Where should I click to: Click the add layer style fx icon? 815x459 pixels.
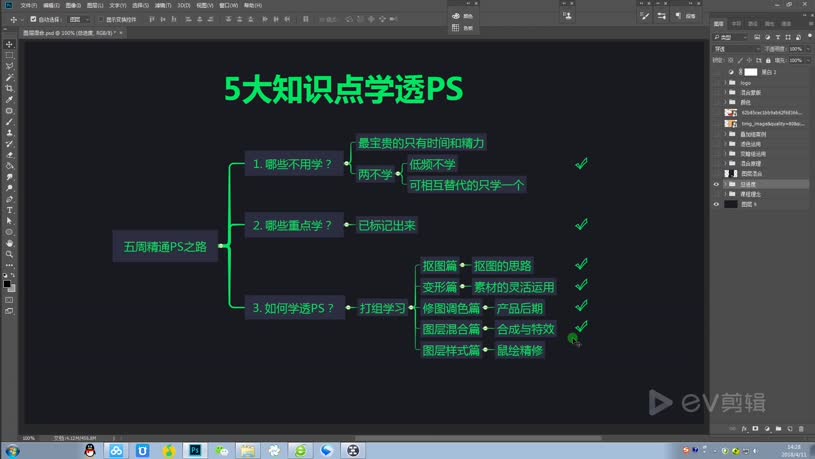click(744, 429)
